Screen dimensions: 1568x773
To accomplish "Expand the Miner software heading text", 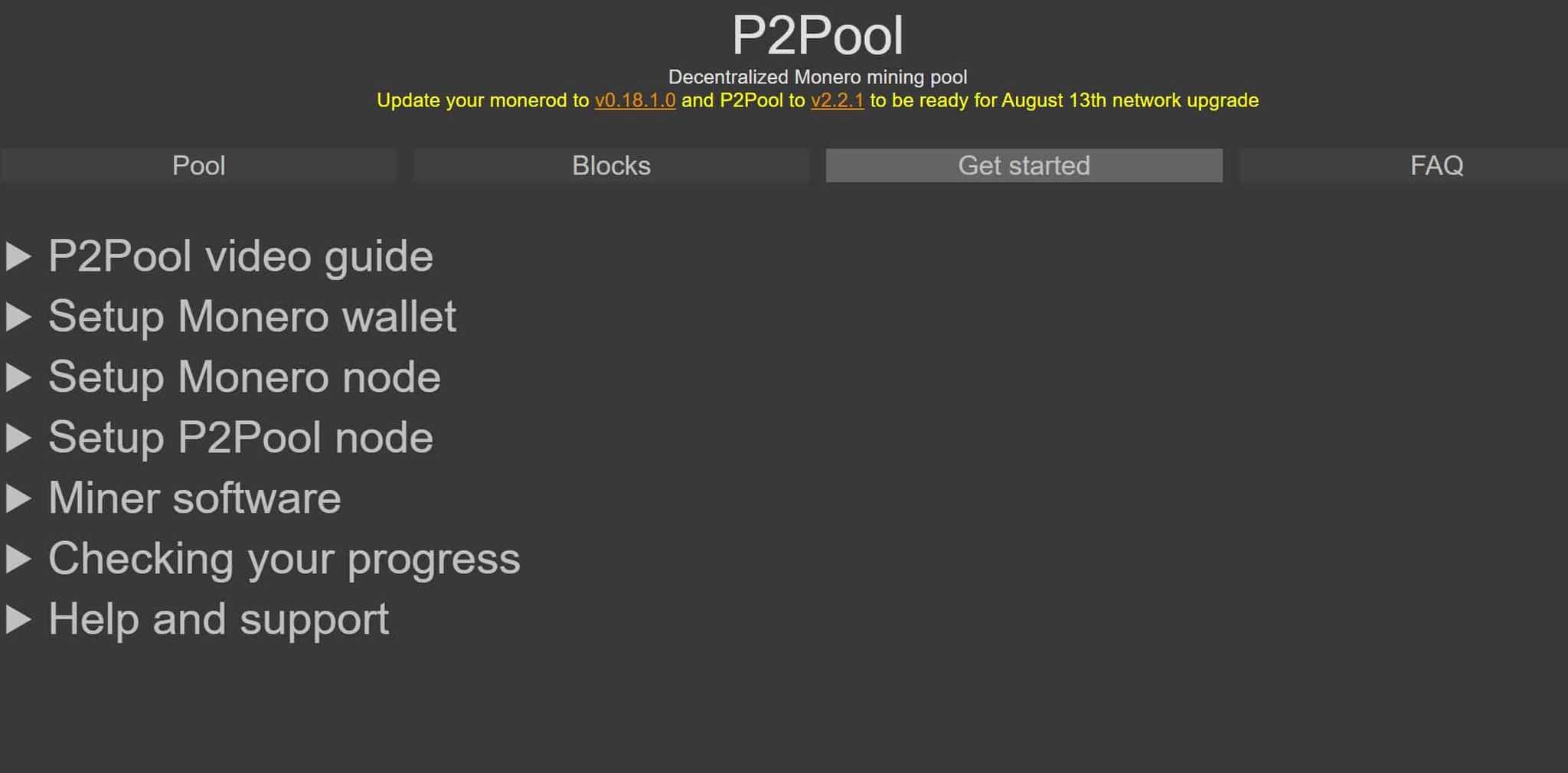I will point(194,498).
